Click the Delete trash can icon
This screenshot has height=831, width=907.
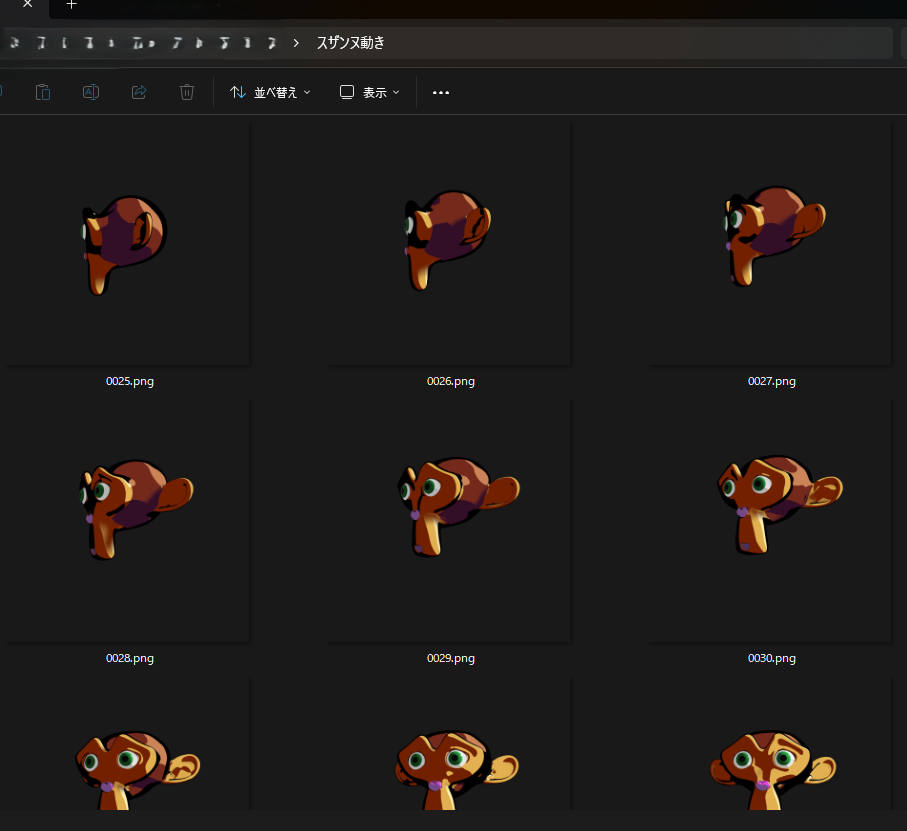[187, 92]
